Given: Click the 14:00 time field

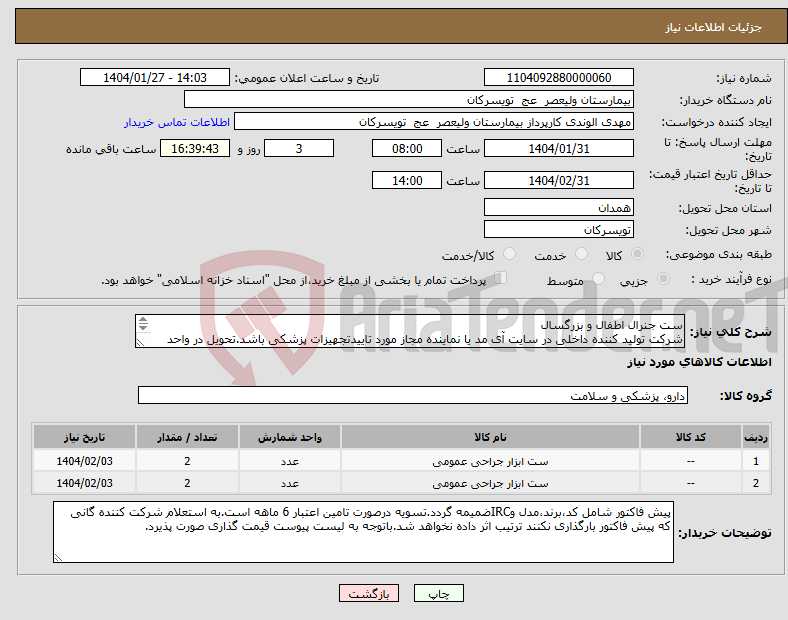Looking at the screenshot, I should pyautogui.click(x=407, y=180).
